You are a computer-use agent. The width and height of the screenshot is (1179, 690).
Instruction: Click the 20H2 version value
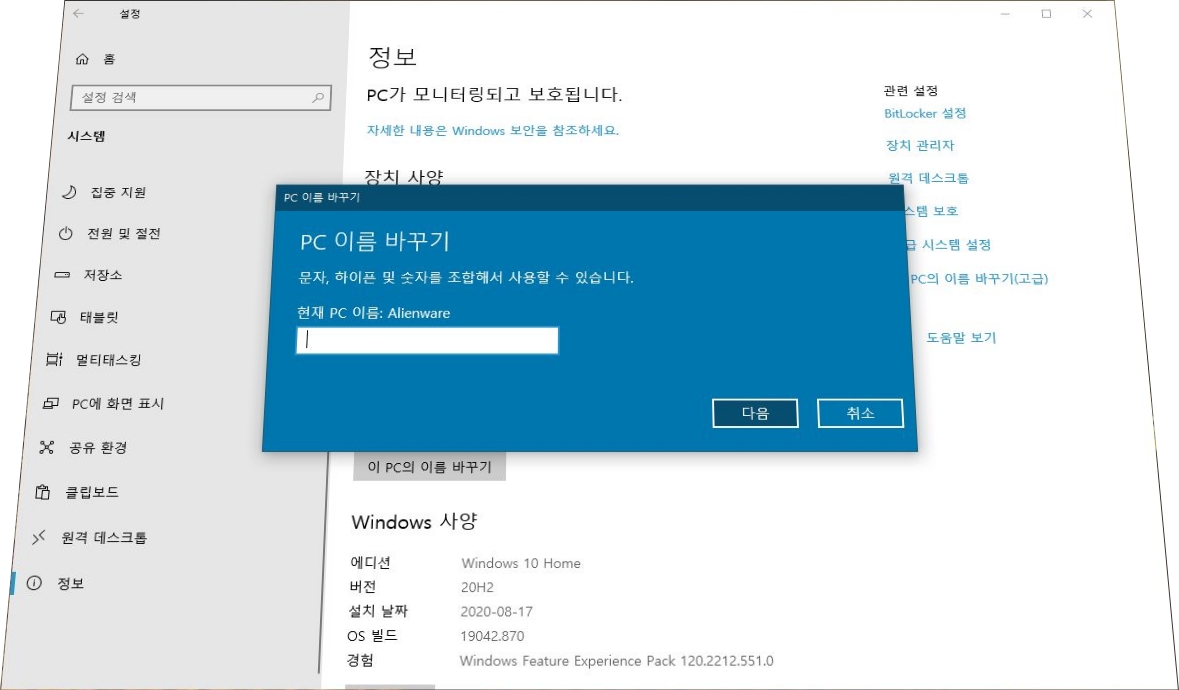pos(477,587)
